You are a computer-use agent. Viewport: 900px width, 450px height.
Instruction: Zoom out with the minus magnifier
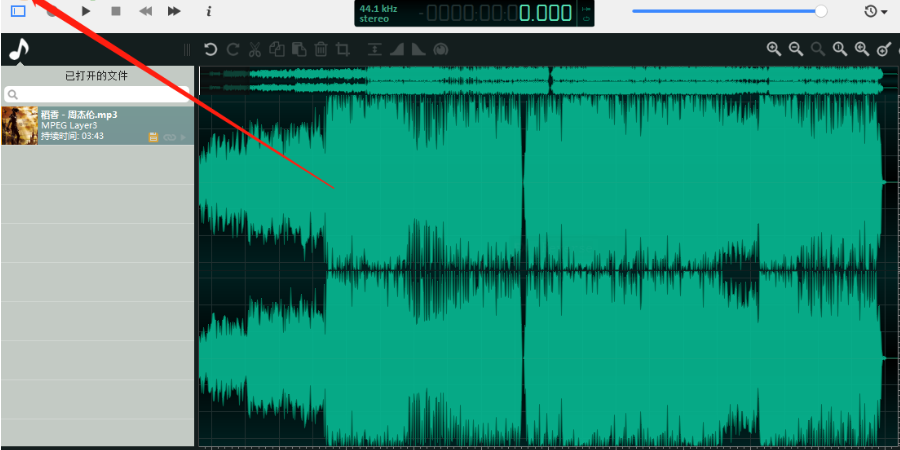(x=796, y=49)
